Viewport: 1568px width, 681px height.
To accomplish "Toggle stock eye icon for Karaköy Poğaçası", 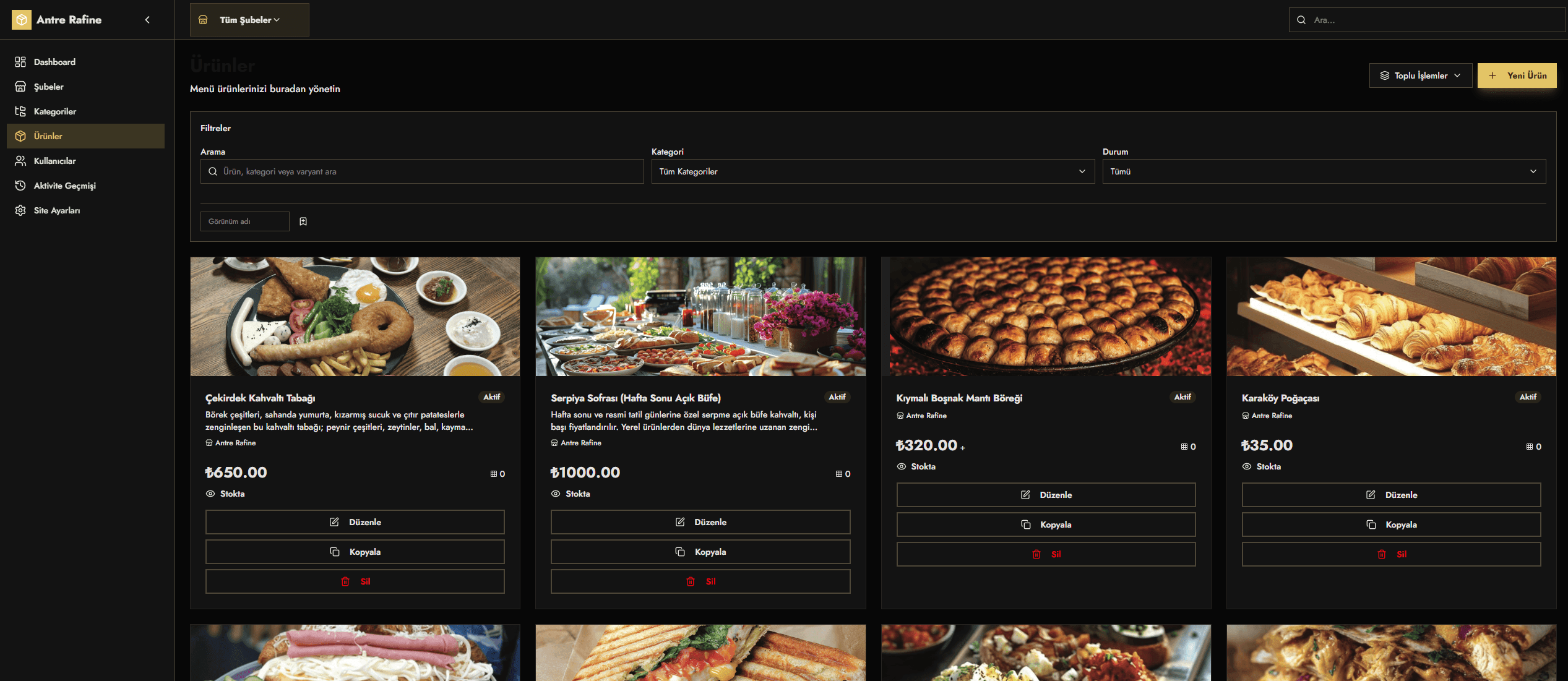I will (x=1247, y=466).
